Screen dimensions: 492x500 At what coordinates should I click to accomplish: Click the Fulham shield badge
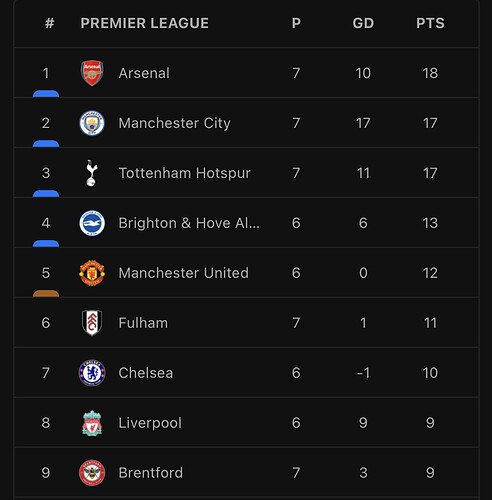coord(92,323)
